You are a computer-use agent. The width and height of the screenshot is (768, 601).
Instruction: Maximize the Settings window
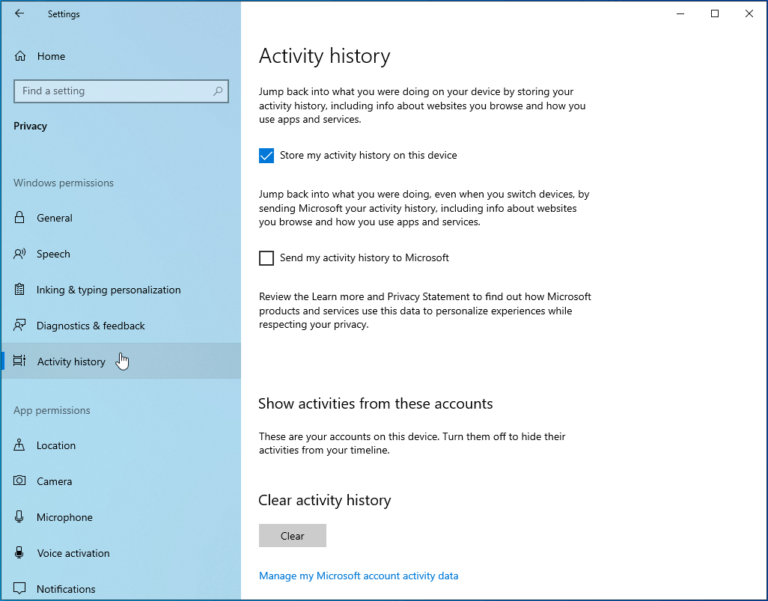click(x=715, y=14)
